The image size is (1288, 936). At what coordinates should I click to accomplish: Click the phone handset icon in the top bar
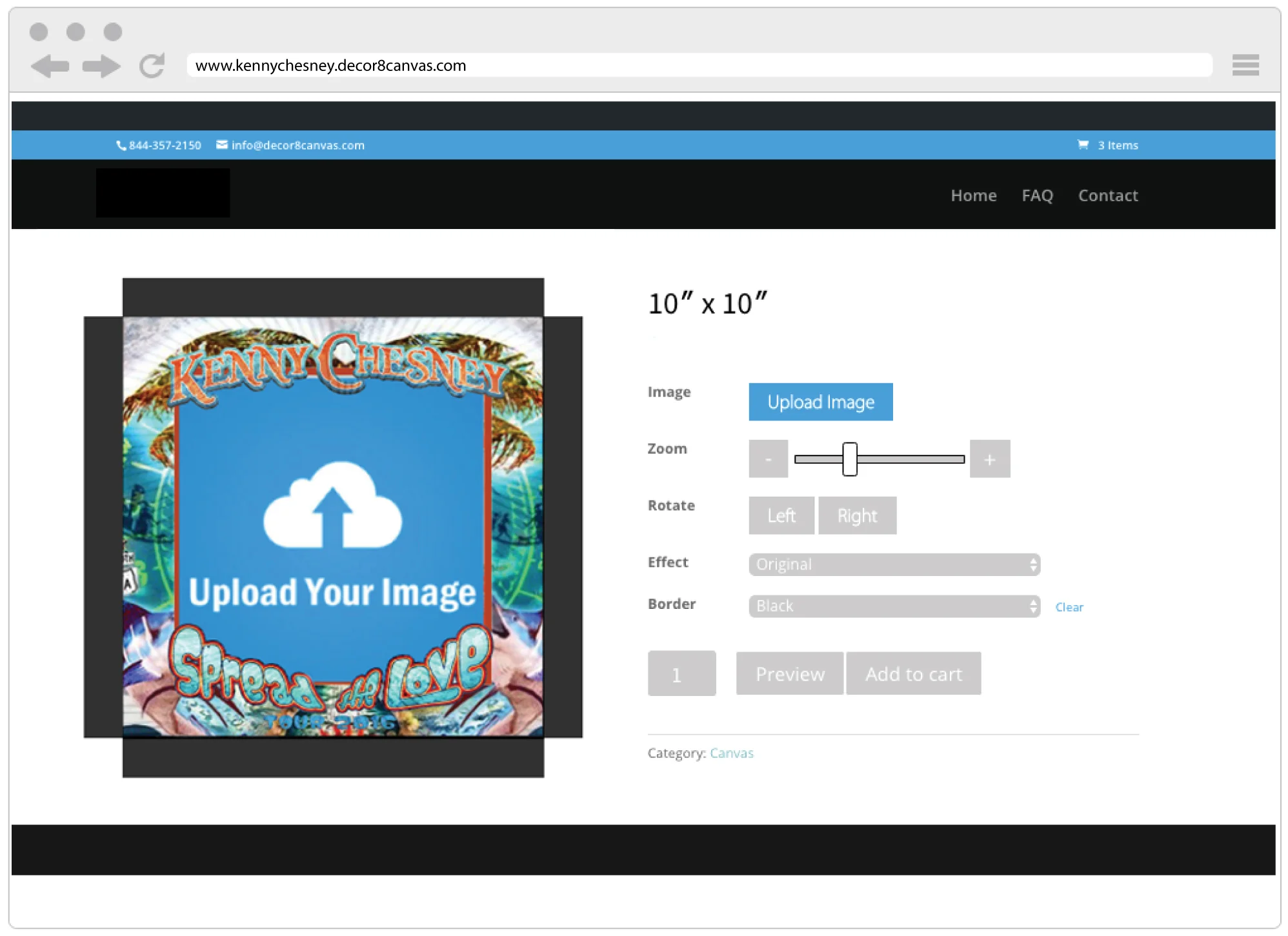[x=121, y=146]
